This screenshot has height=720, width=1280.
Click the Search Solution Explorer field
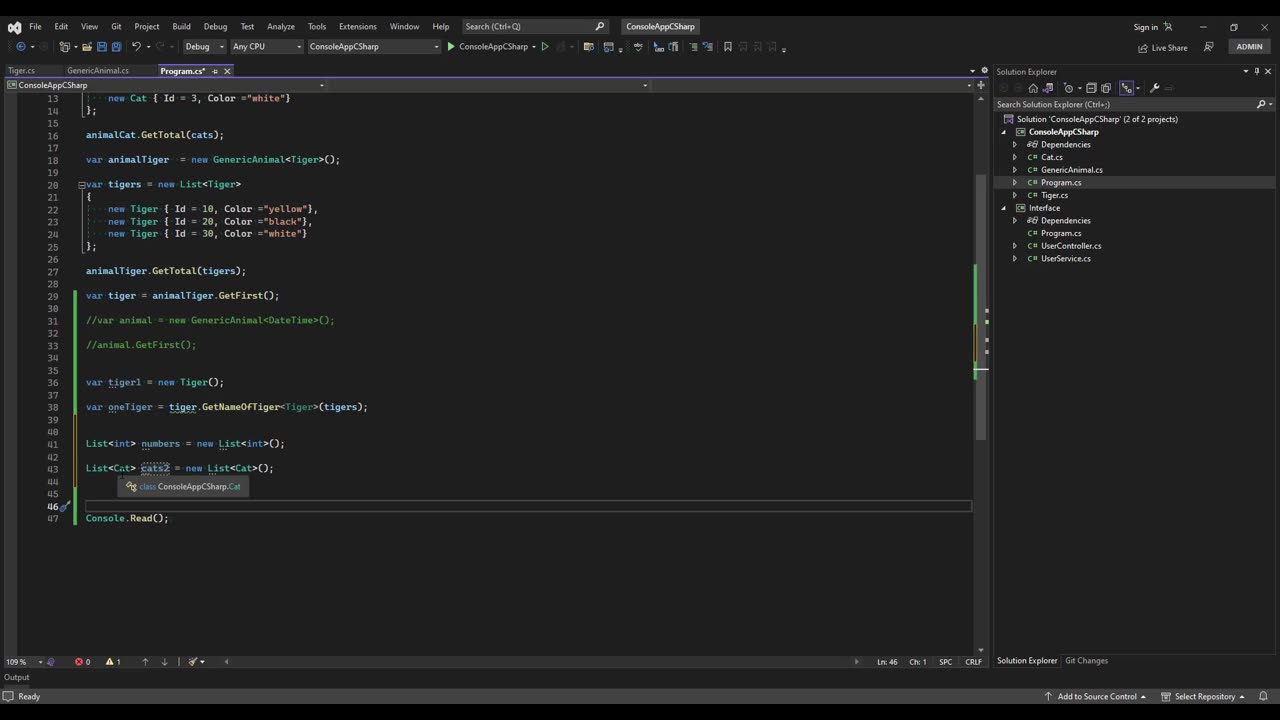pos(1125,104)
